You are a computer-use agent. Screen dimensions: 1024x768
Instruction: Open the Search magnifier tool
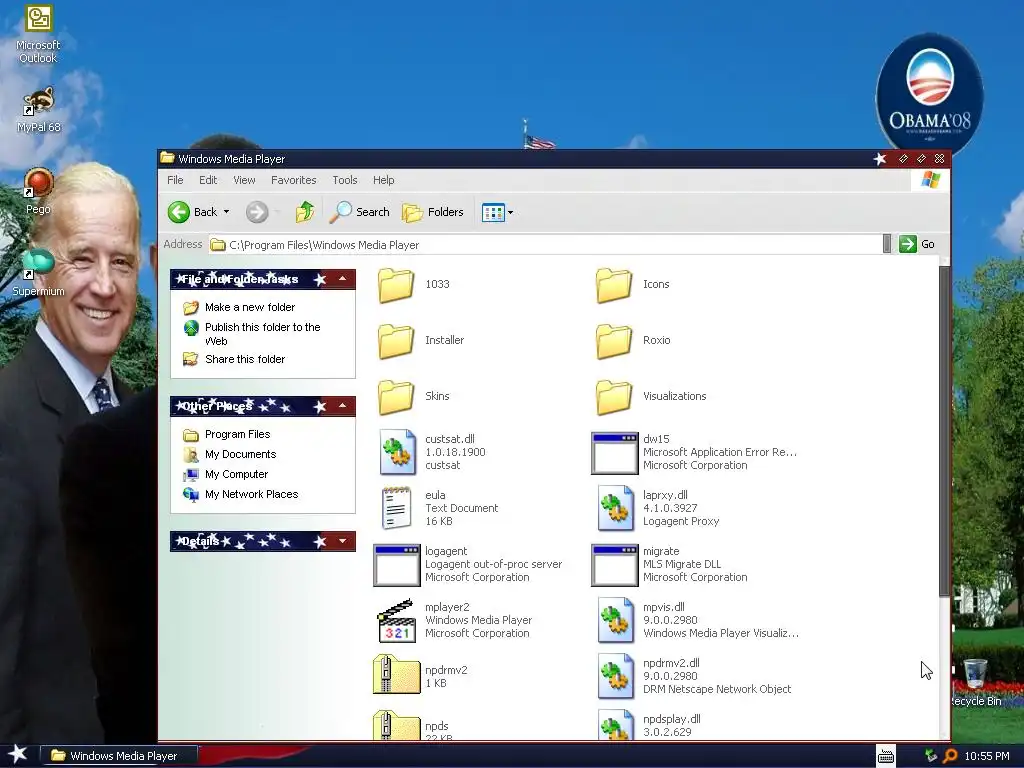(x=359, y=212)
